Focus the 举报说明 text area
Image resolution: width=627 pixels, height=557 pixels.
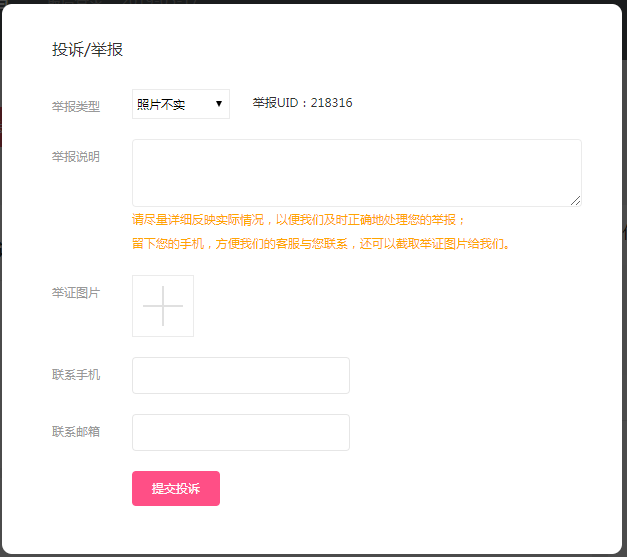coord(356,172)
